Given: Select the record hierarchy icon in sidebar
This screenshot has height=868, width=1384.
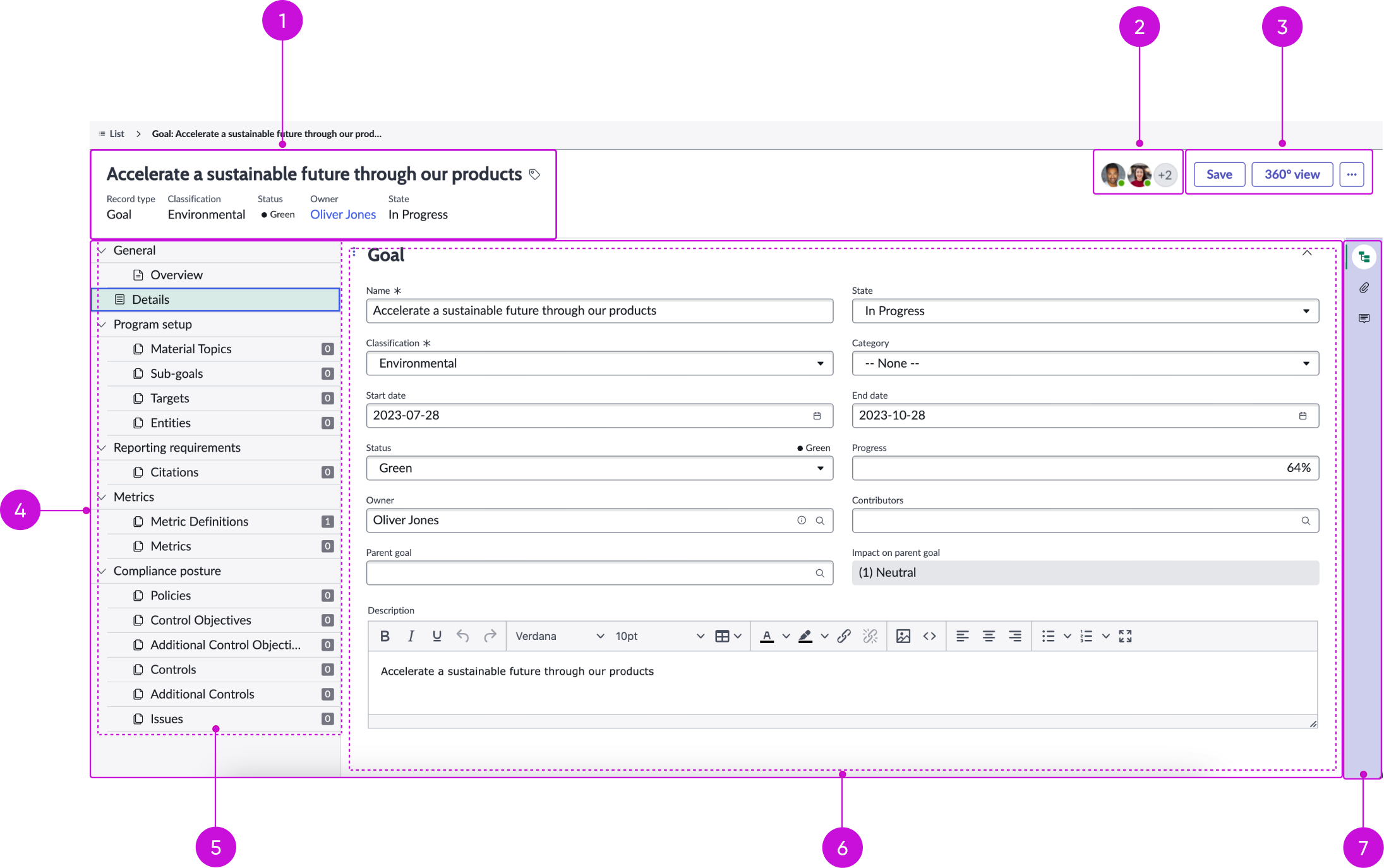Looking at the screenshot, I should click(1364, 256).
